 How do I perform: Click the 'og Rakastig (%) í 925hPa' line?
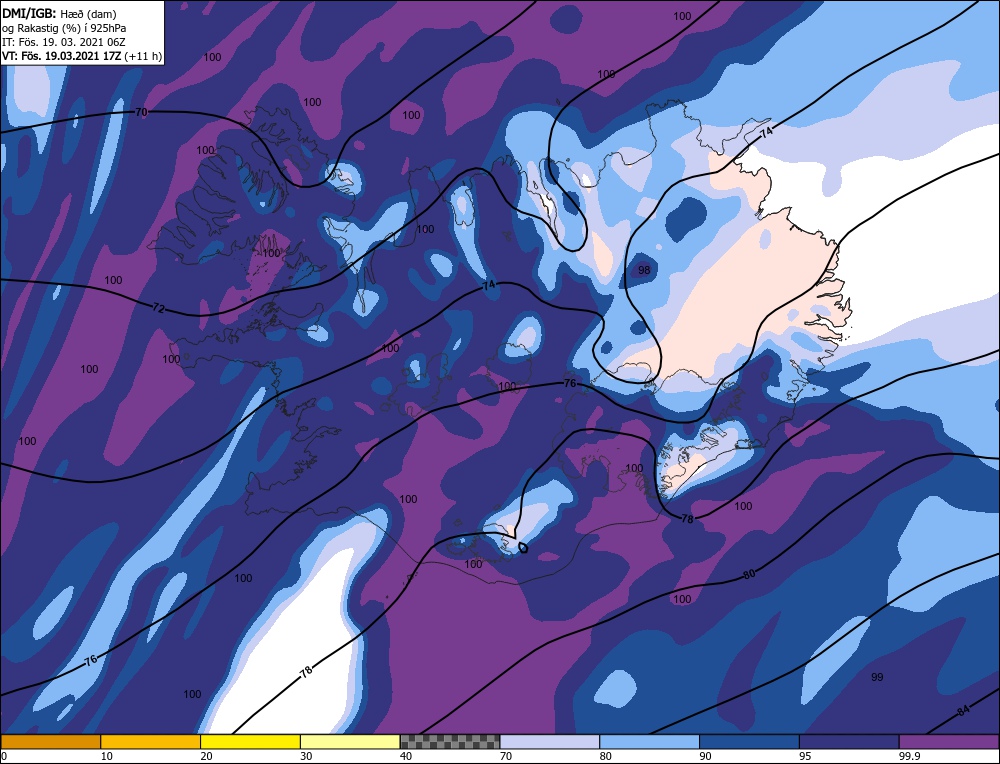pos(64,27)
